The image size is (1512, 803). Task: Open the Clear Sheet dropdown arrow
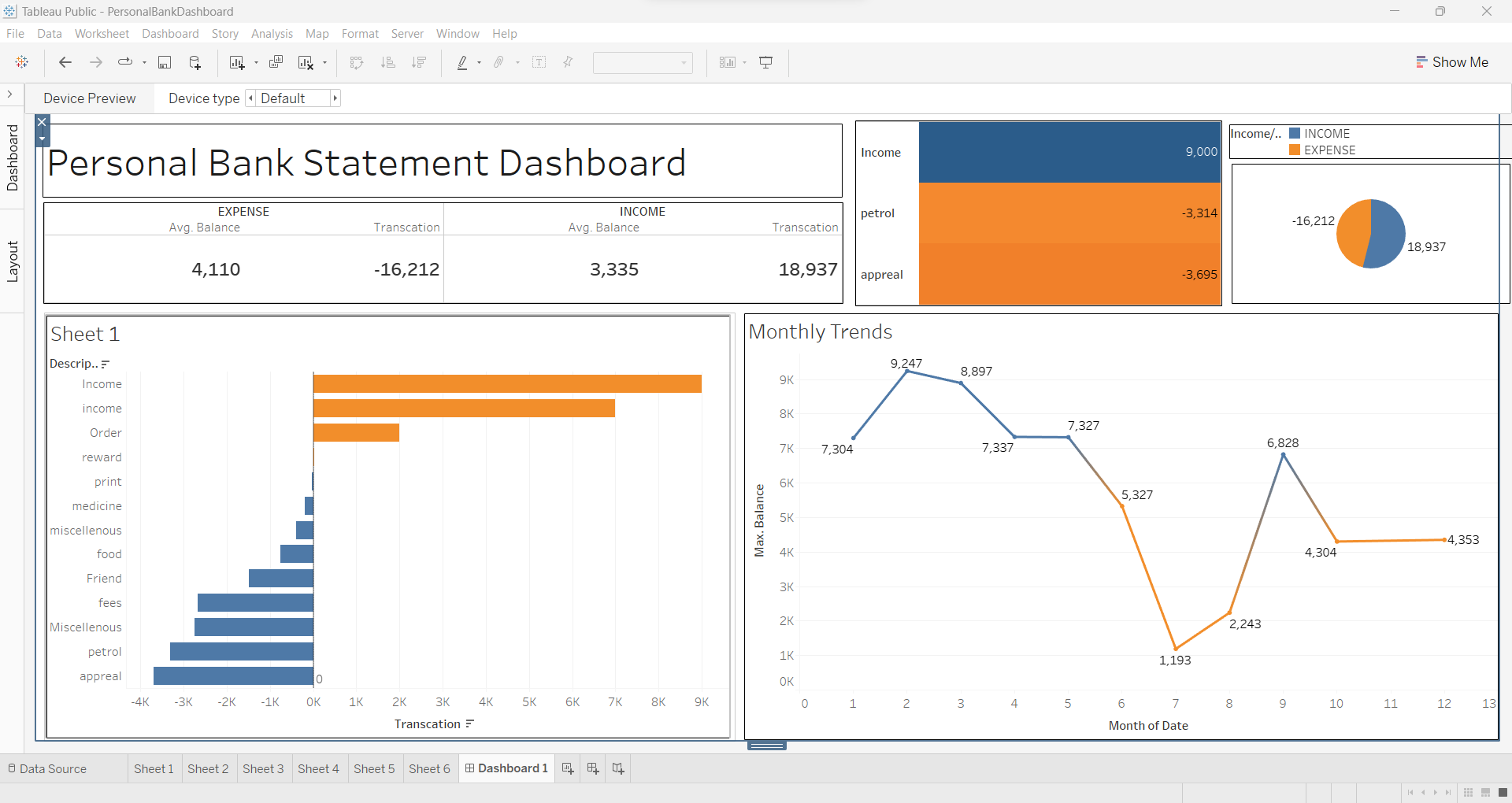[324, 62]
